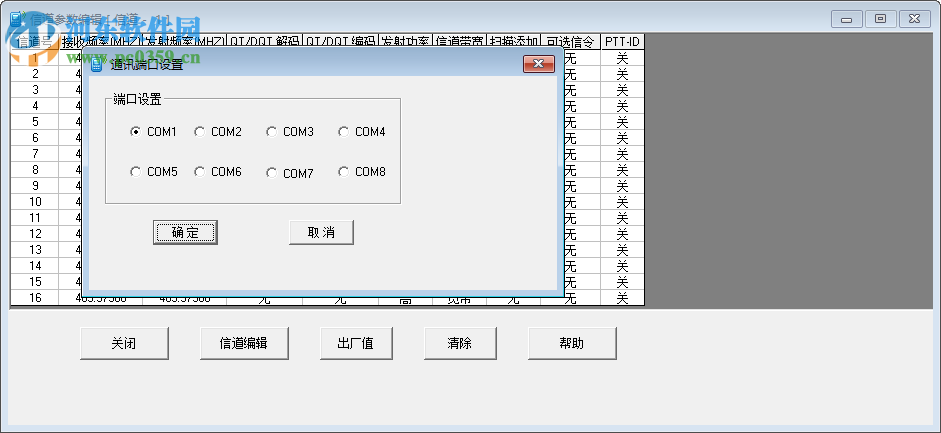This screenshot has height=433, width=941.
Task: Select channel number 10 row
Action: coord(35,202)
